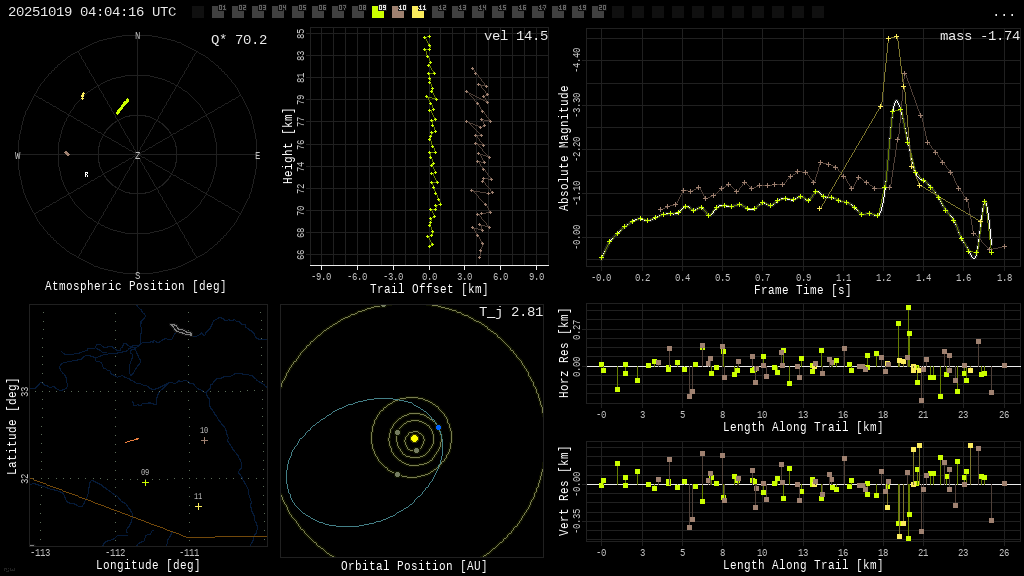The width and height of the screenshot is (1024, 576).
Task: Toggle the tan station 10 indicator box
Action: pos(398,12)
